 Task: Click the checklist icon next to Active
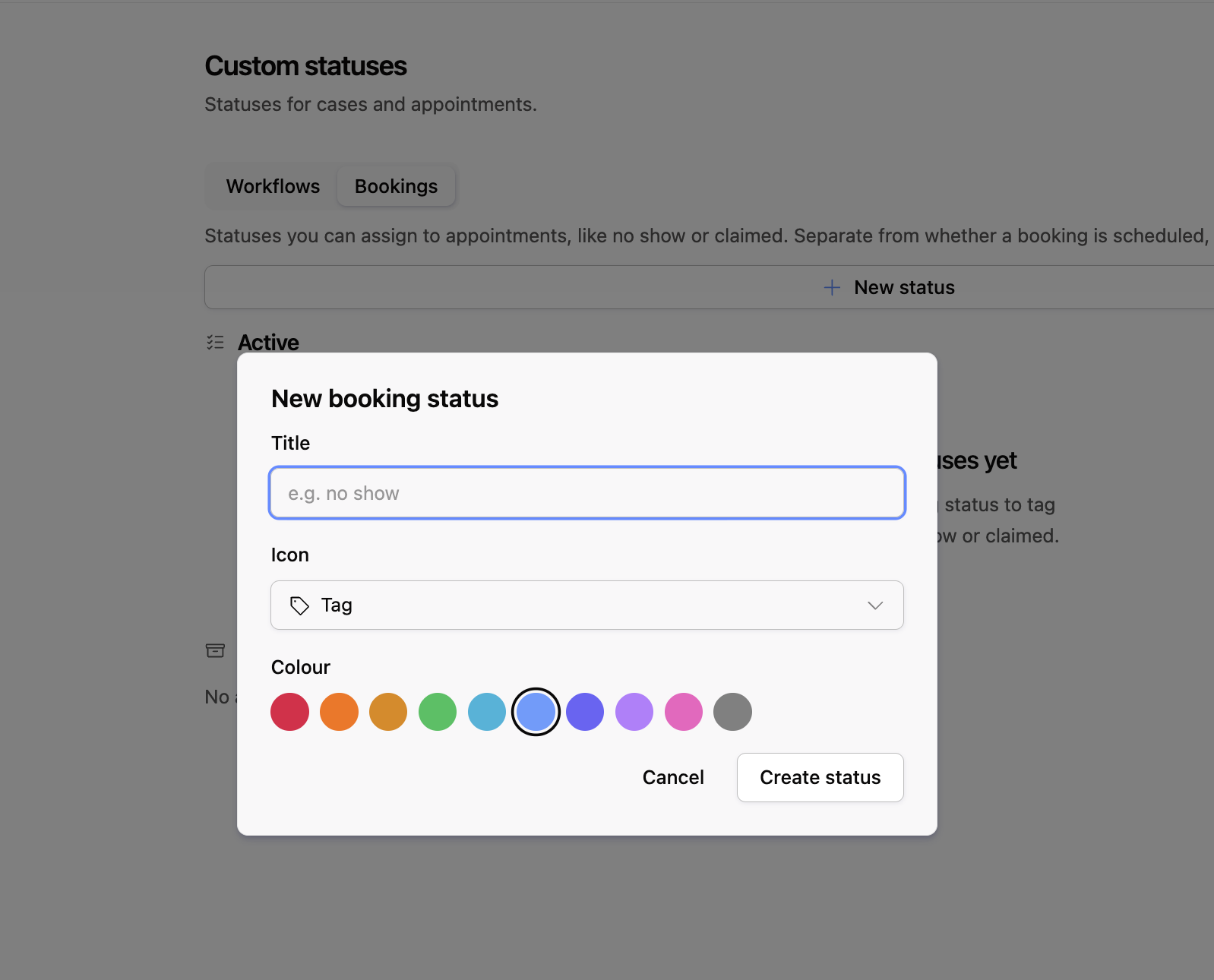(215, 343)
